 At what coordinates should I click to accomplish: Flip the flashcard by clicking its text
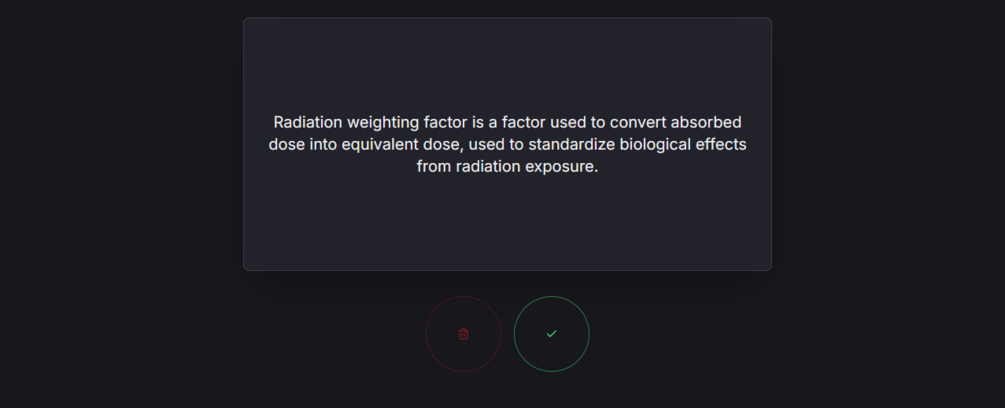tap(507, 144)
